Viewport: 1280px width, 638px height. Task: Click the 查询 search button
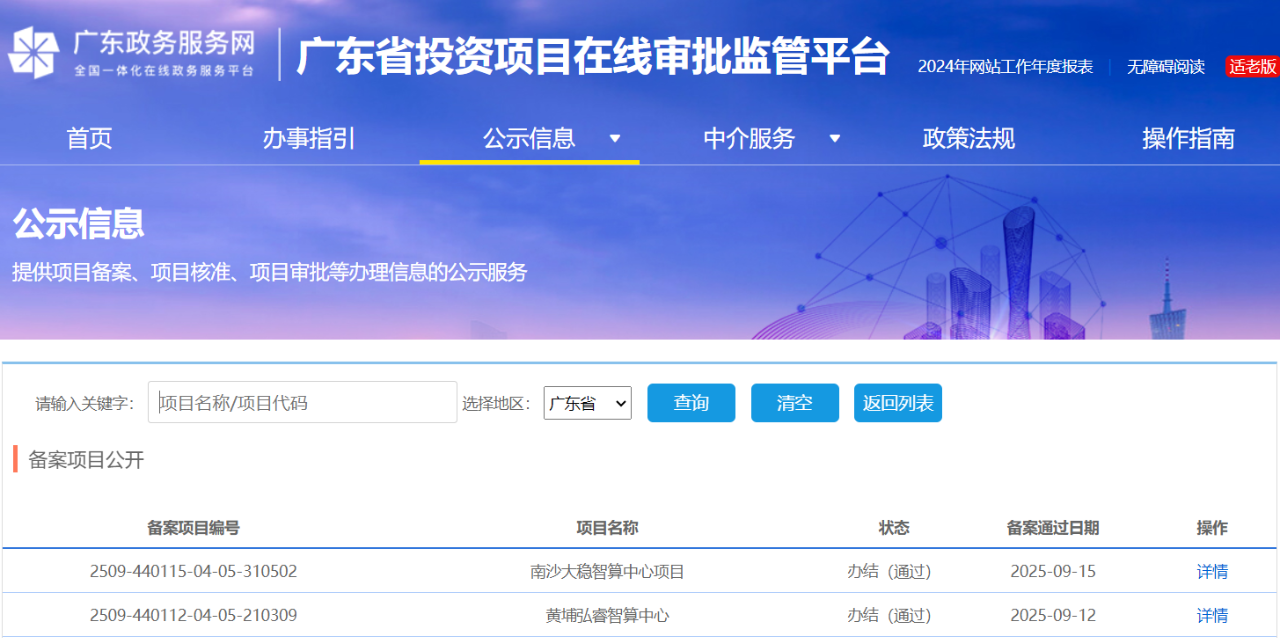point(691,403)
